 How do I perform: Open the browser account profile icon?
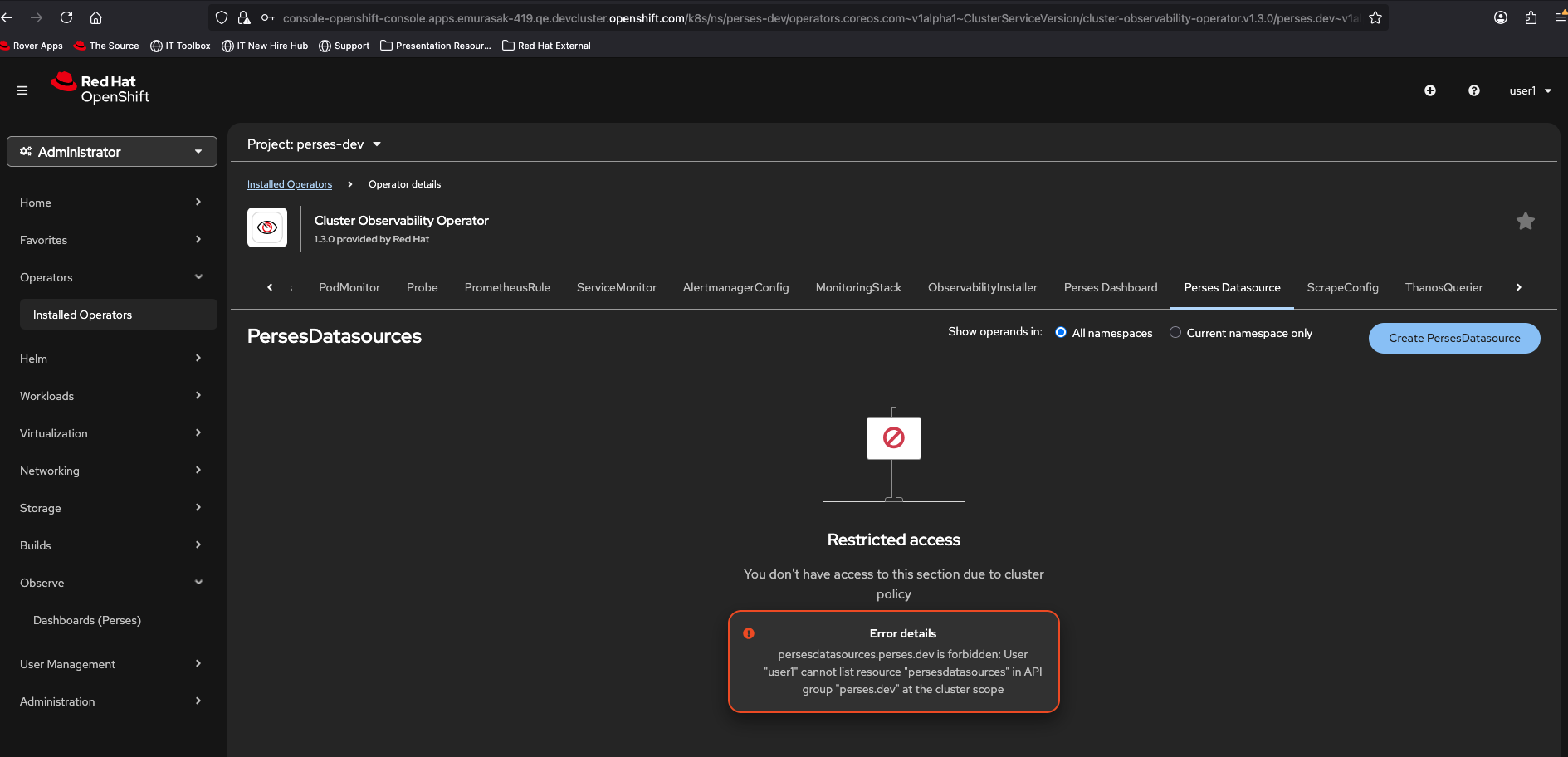(x=1501, y=17)
